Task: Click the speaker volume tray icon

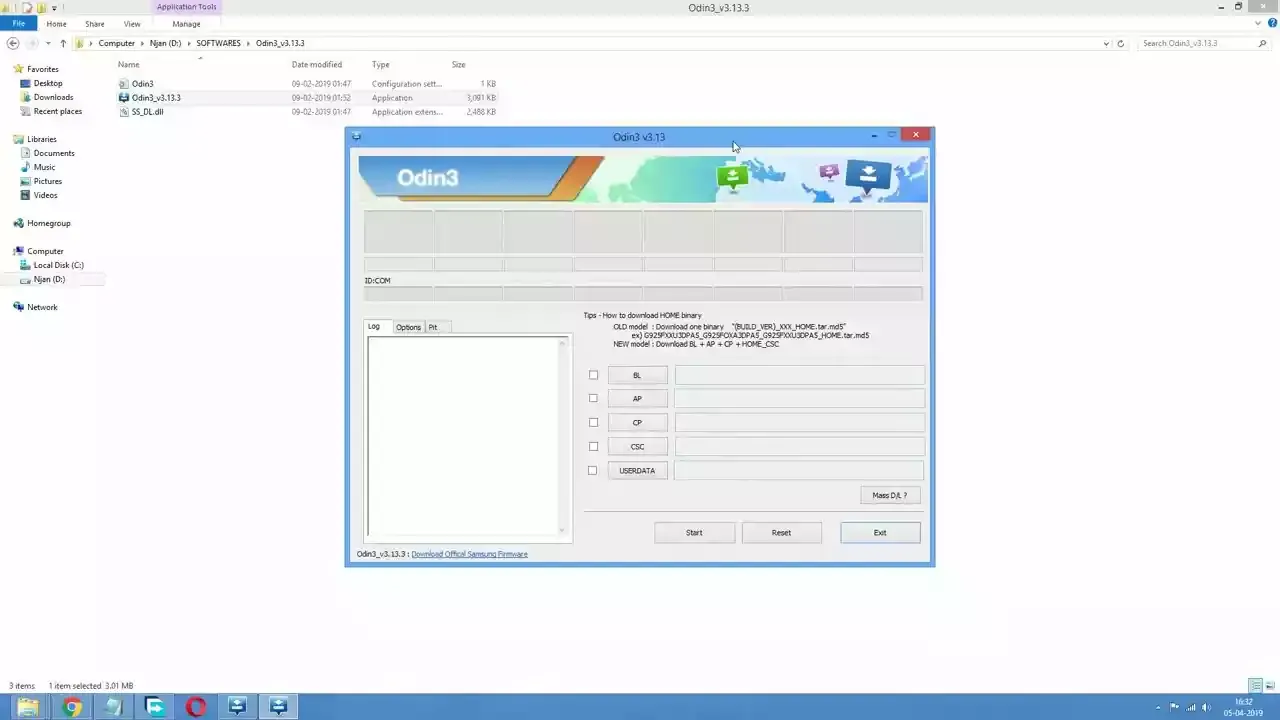Action: 1206,707
